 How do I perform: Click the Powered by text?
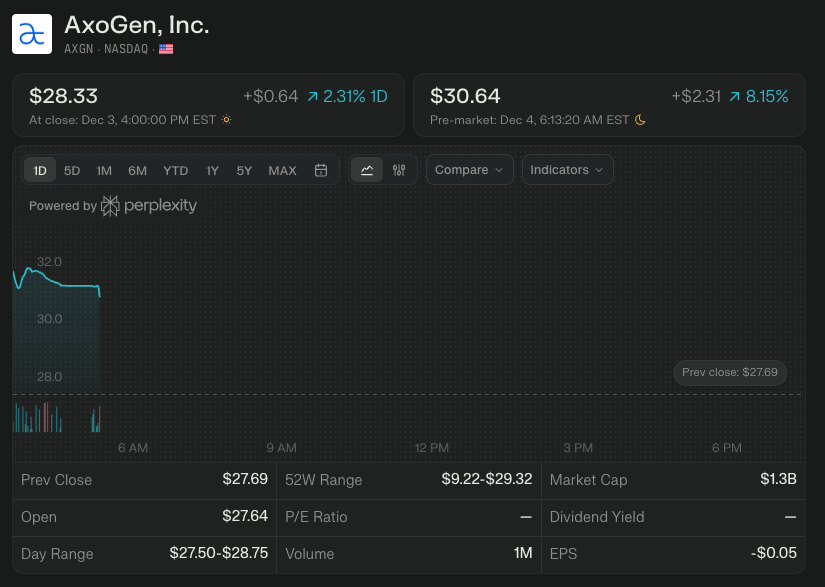[x=63, y=206]
